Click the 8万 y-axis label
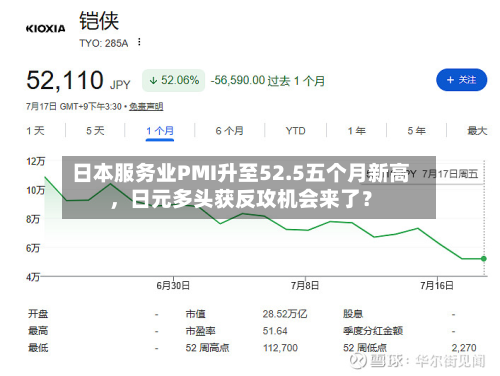 point(33,219)
